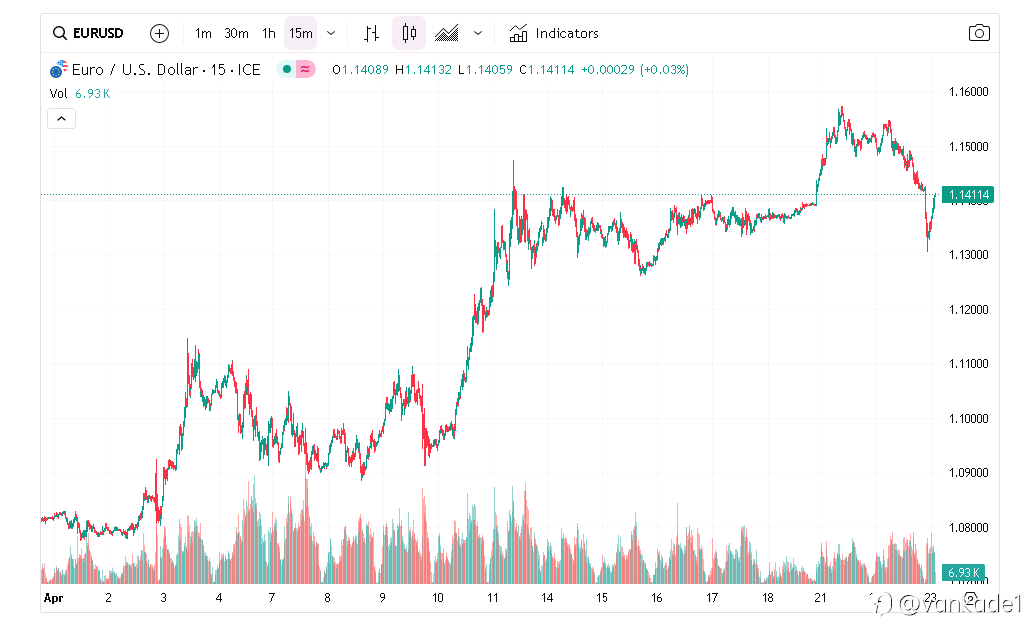The height and width of the screenshot is (642, 1032).
Task: Click the 1.09000 price axis label
Action: click(968, 473)
